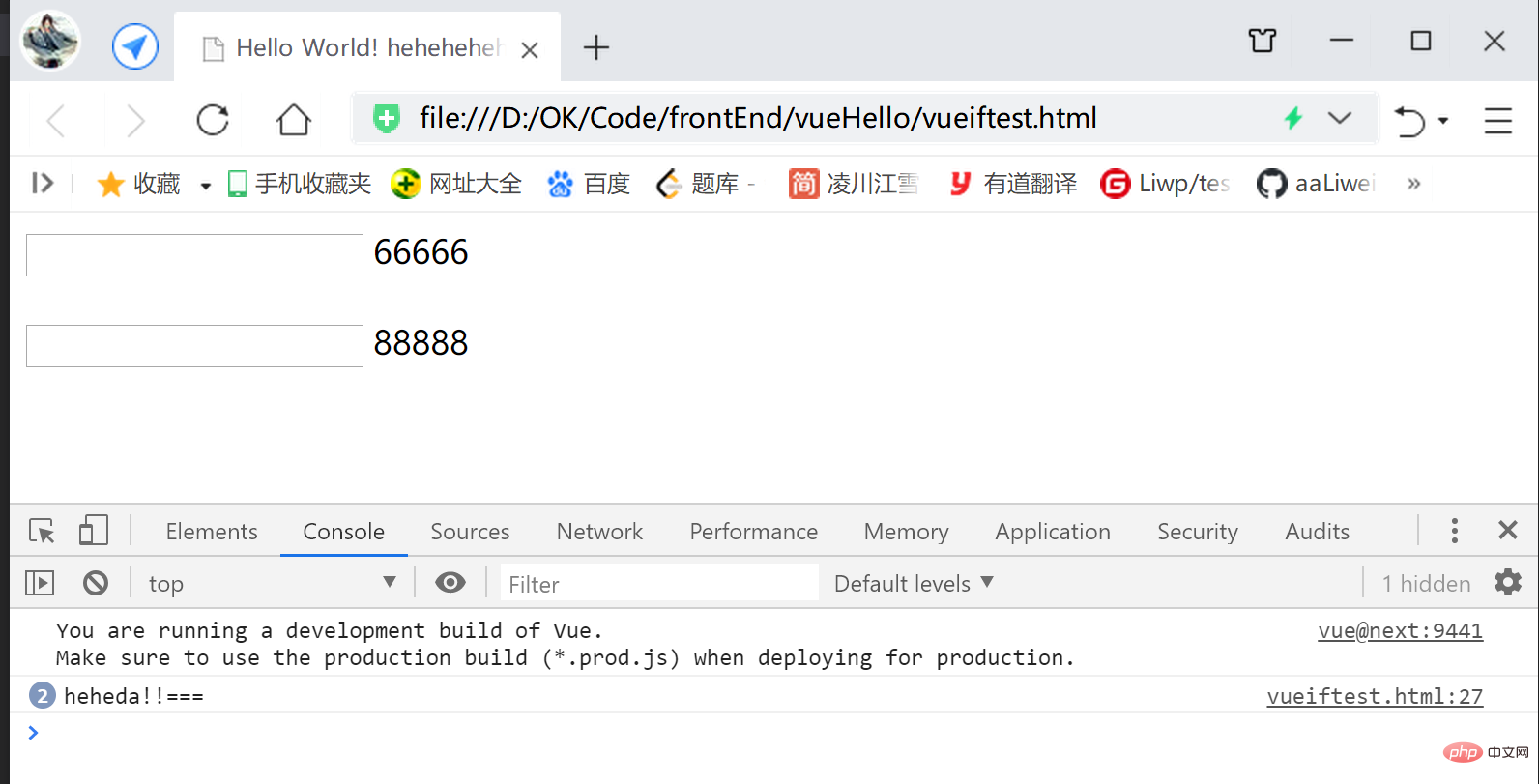Switch to the Audits tab
Screen dimensions: 1539x784
pyautogui.click(x=1317, y=532)
